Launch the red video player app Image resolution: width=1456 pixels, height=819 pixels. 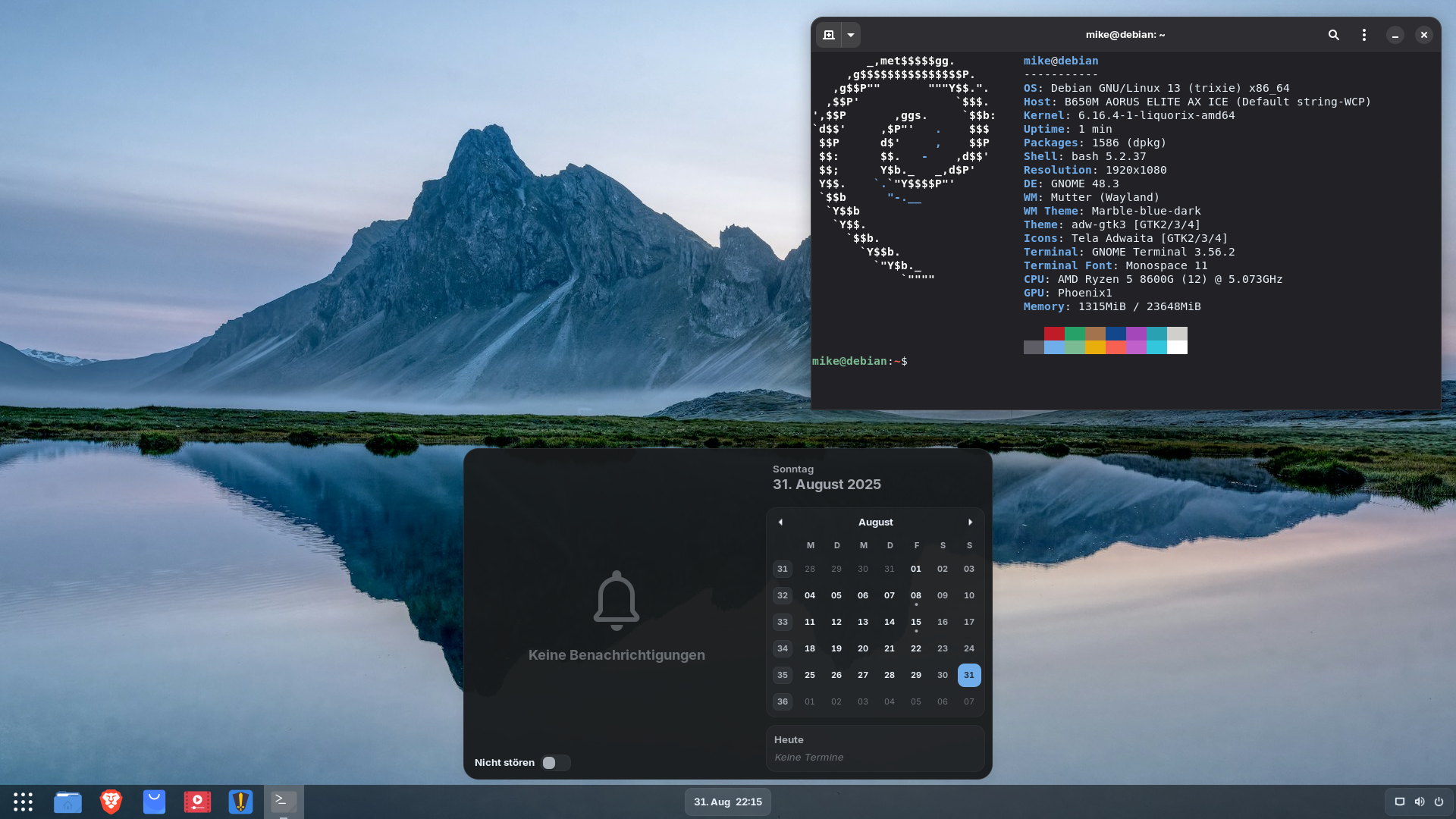197,802
